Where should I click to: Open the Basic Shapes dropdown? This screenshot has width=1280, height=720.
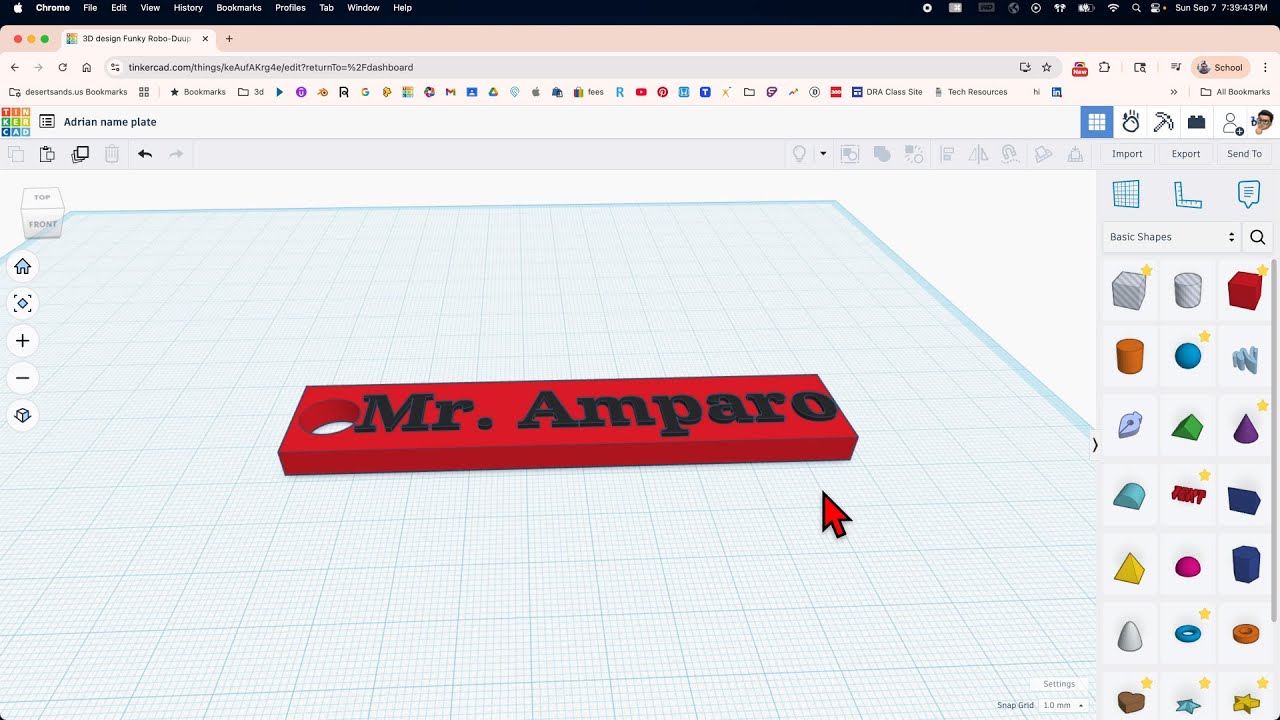[x=1172, y=237]
